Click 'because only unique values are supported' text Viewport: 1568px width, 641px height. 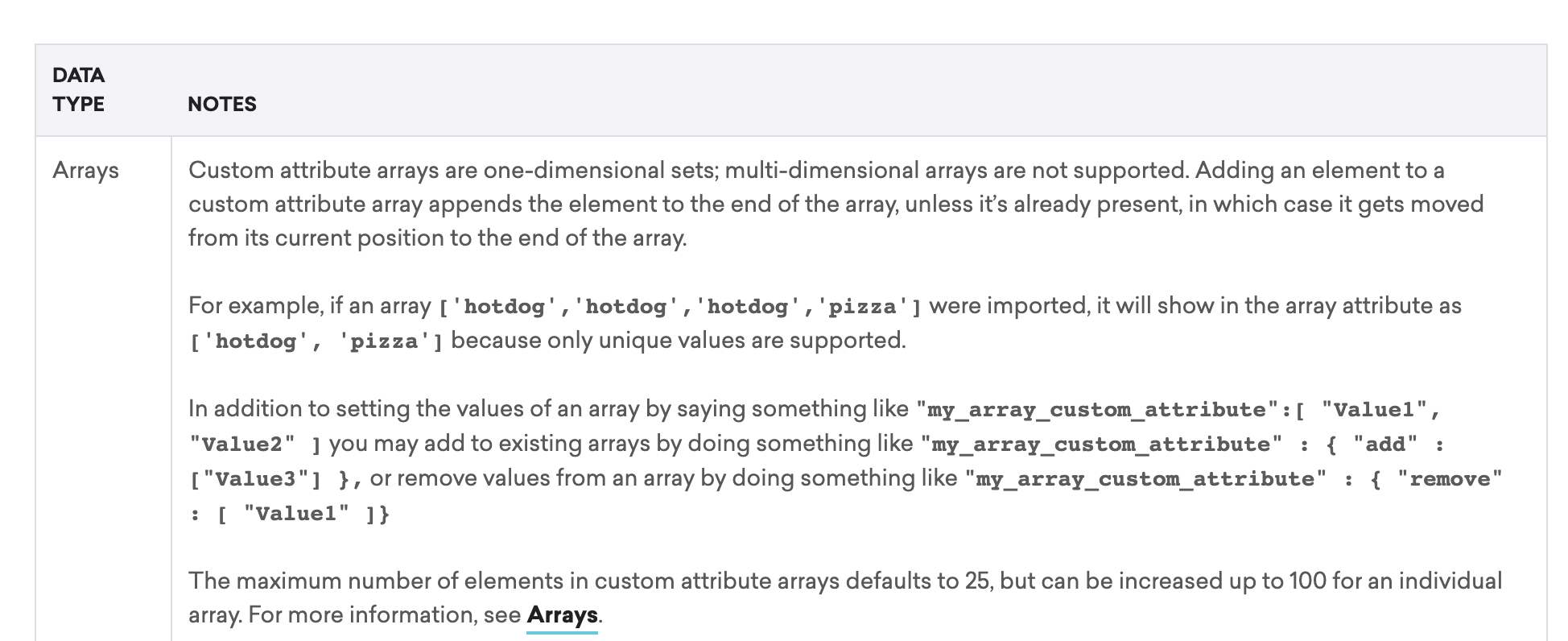pyautogui.click(x=678, y=341)
